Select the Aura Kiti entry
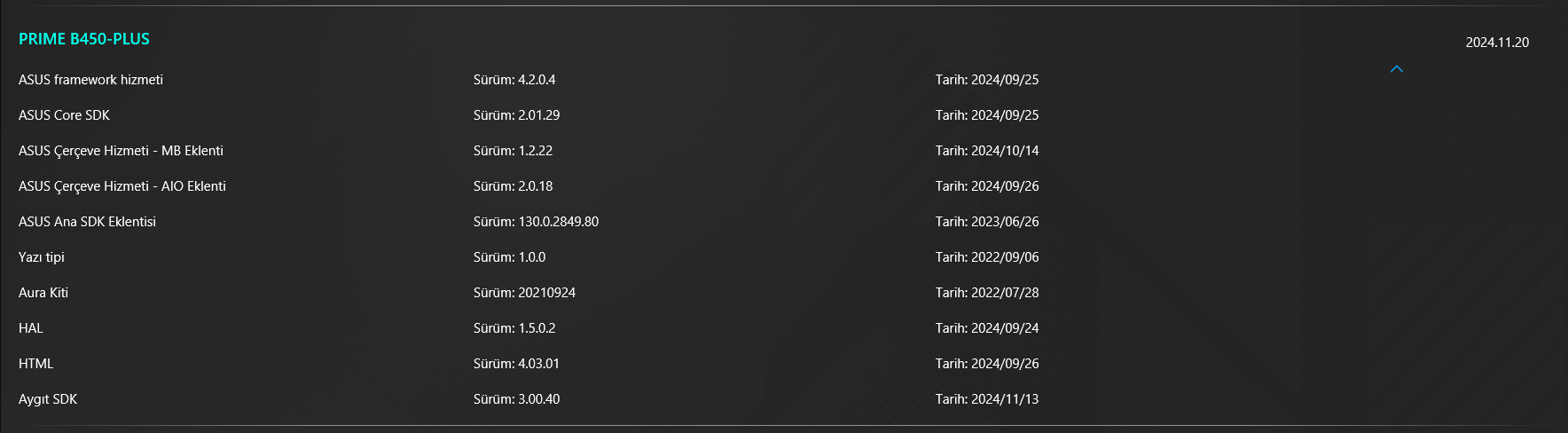This screenshot has height=433, width=1568. tap(43, 293)
